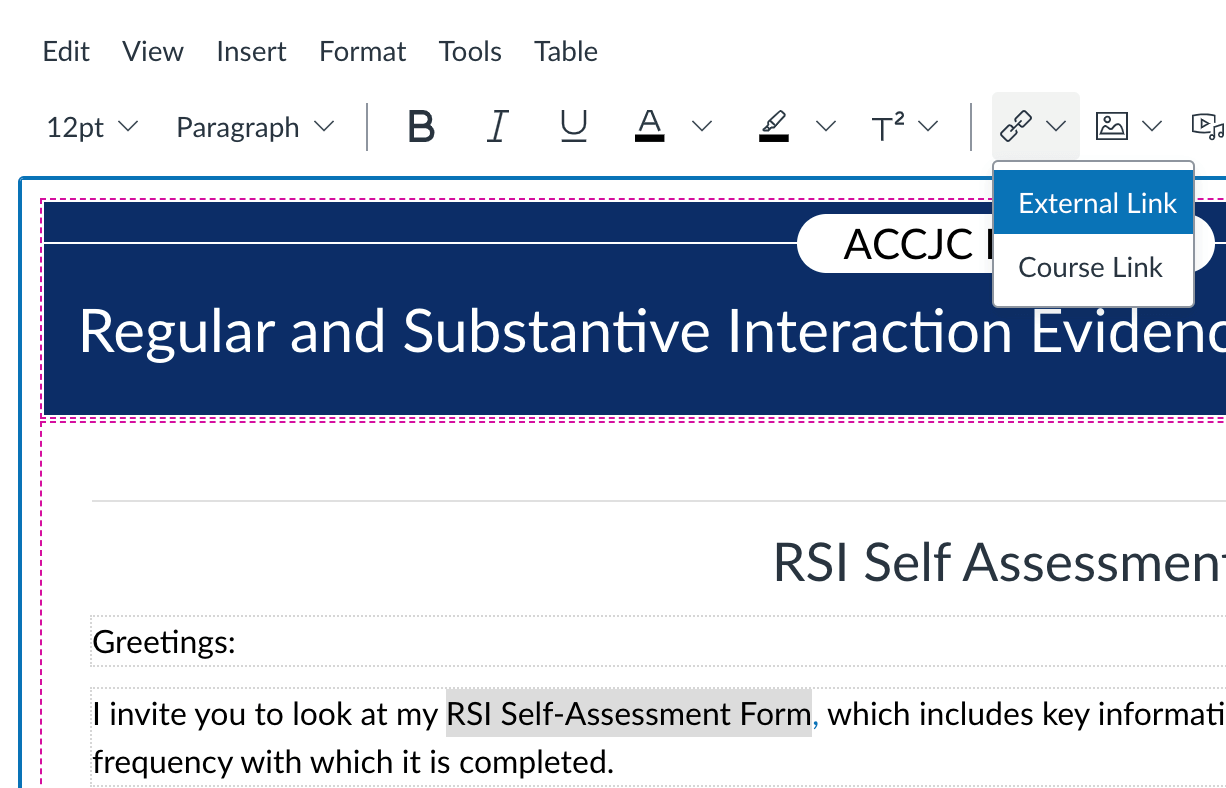Toggle bold formatting
Image resolution: width=1226 pixels, height=788 pixels.
coord(422,127)
